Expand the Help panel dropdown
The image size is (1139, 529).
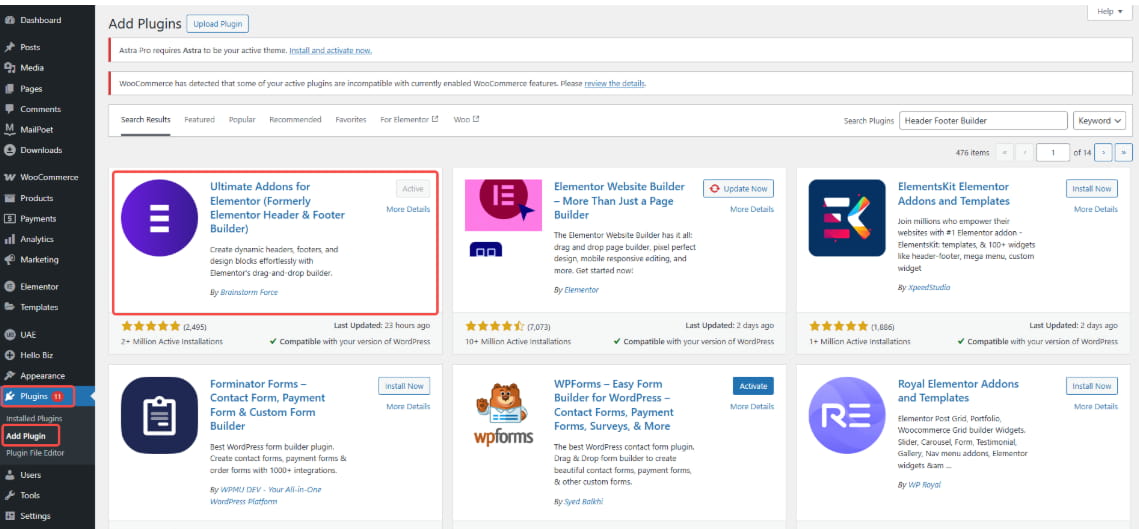[x=1110, y=12]
